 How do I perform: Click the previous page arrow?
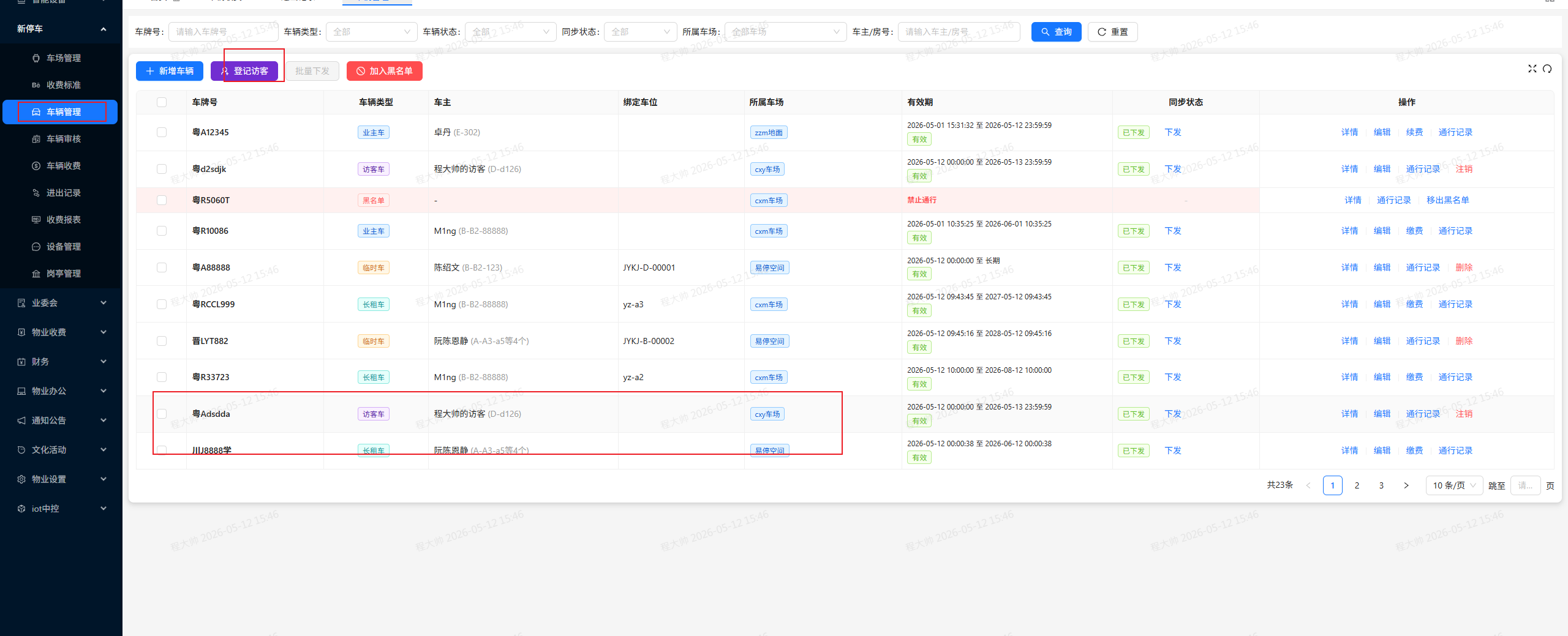coord(1308,485)
